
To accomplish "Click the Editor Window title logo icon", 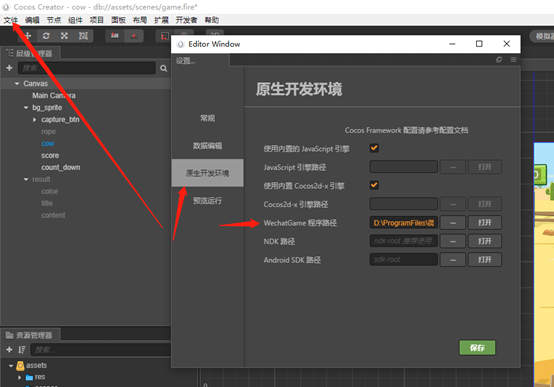I will pos(181,44).
